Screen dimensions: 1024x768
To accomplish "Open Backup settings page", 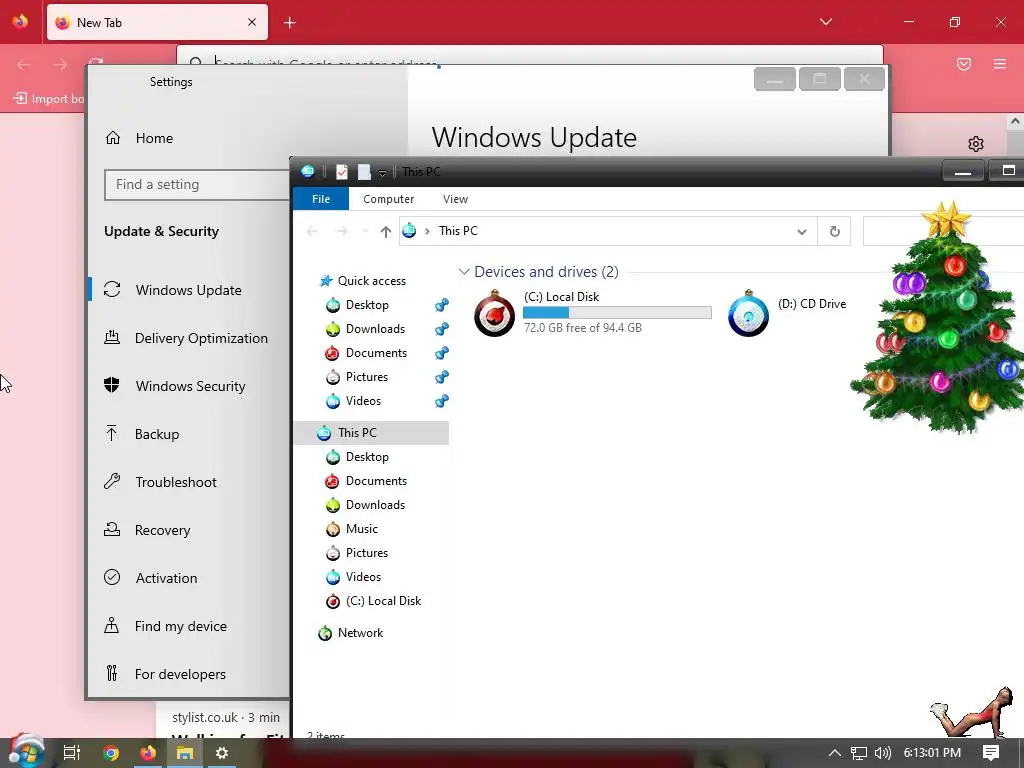I will [x=157, y=434].
